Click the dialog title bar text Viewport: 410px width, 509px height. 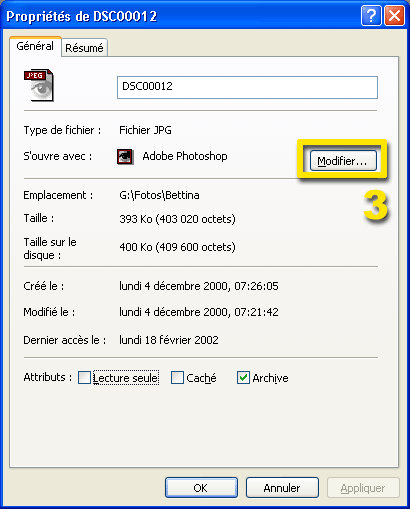pos(82,16)
